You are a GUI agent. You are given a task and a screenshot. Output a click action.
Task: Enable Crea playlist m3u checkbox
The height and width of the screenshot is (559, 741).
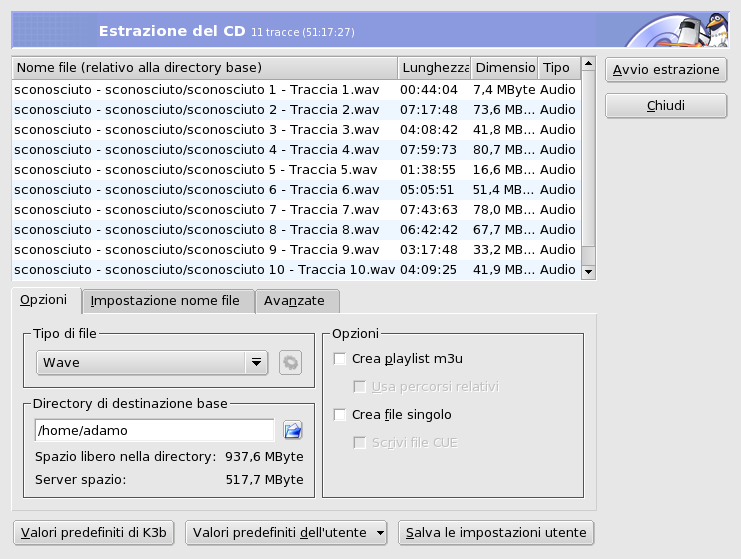point(340,358)
